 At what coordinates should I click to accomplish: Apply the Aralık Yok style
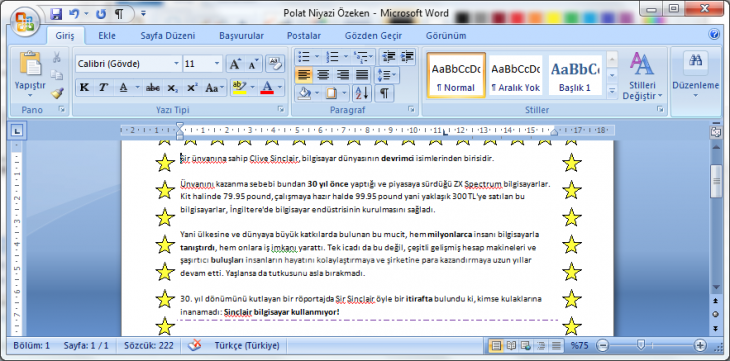(515, 75)
